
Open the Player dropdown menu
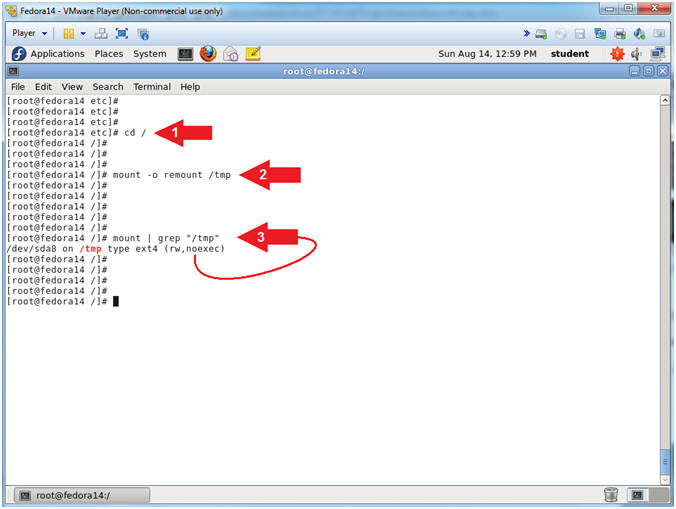[29, 33]
